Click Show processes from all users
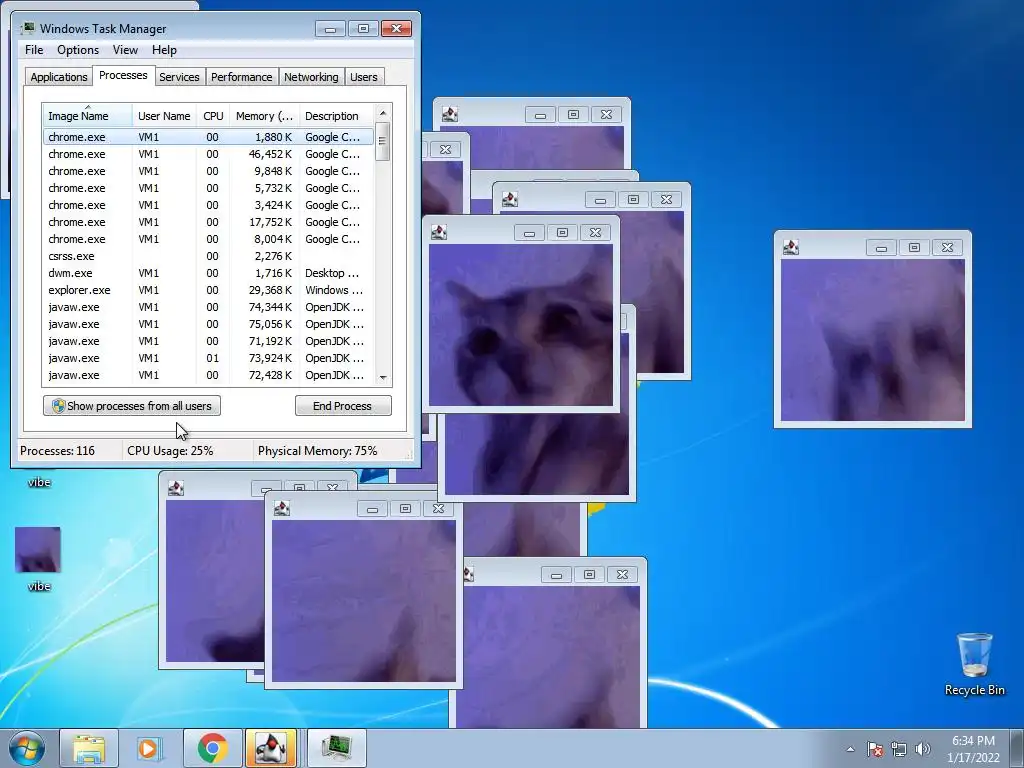Viewport: 1024px width, 768px height. (132, 406)
